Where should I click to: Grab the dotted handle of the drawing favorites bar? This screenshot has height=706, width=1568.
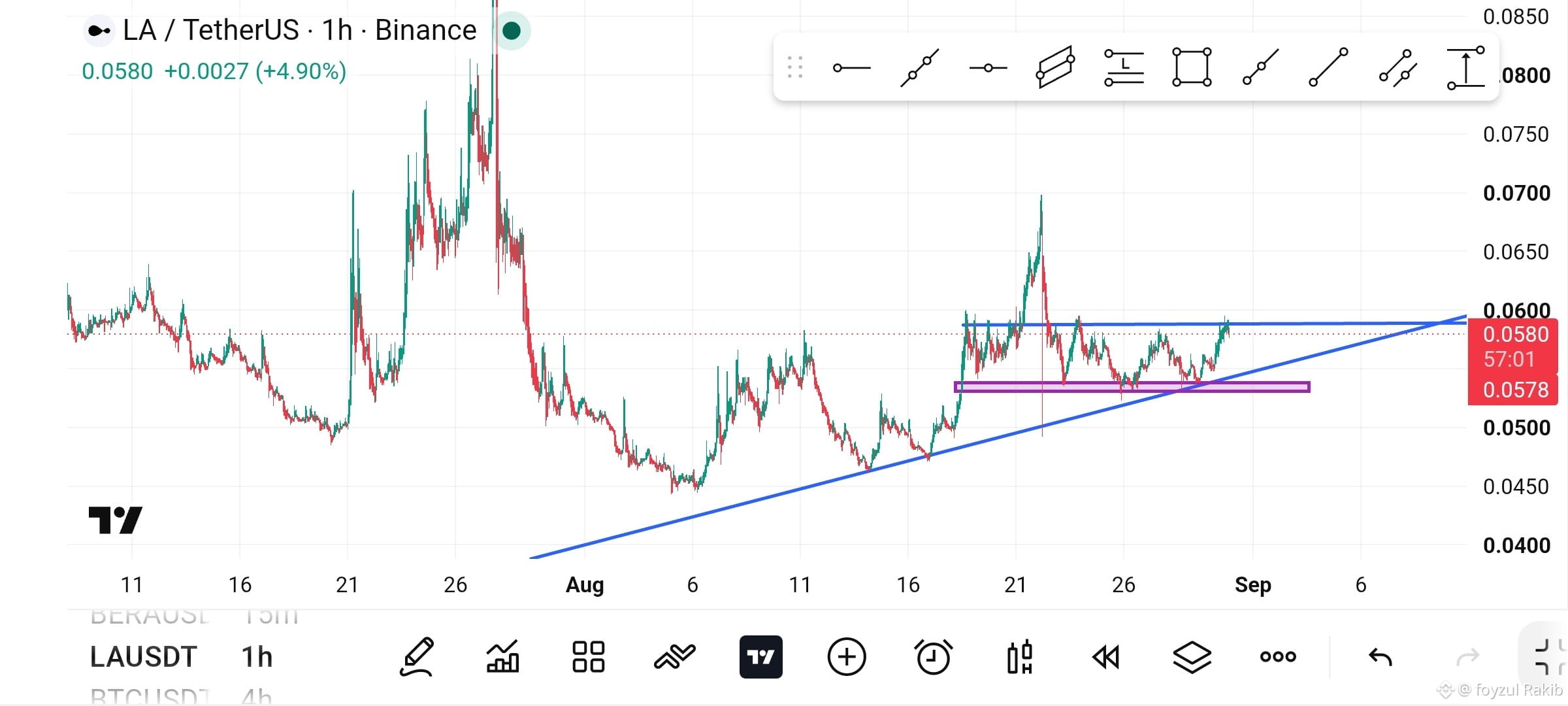(794, 67)
